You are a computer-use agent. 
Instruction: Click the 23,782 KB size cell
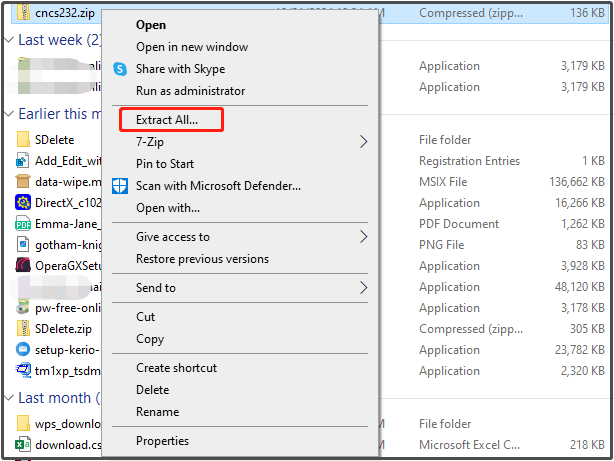click(580, 350)
